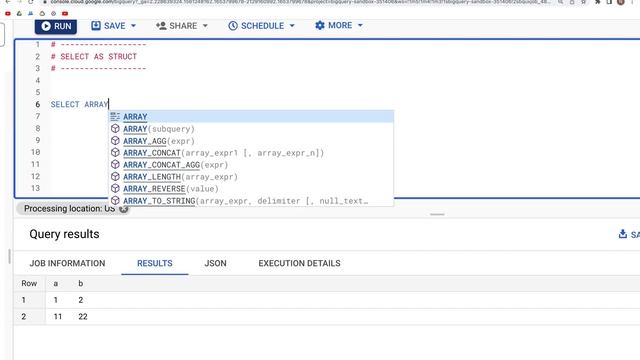Click the cube icon beside ARRAY_REVERSE
This screenshot has width=640, height=360.
point(115,189)
